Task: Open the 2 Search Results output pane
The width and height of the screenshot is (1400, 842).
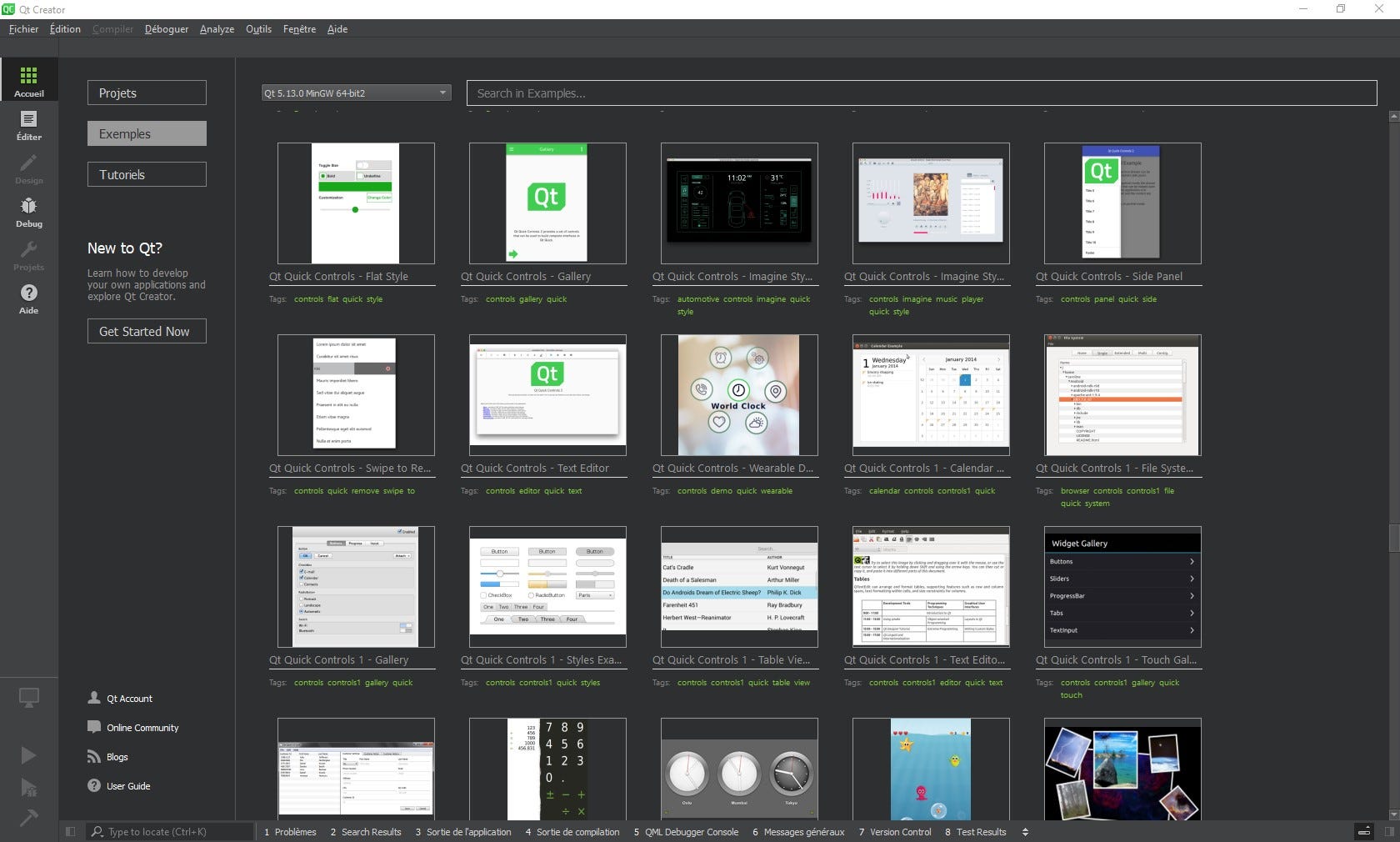Action: pos(366,831)
